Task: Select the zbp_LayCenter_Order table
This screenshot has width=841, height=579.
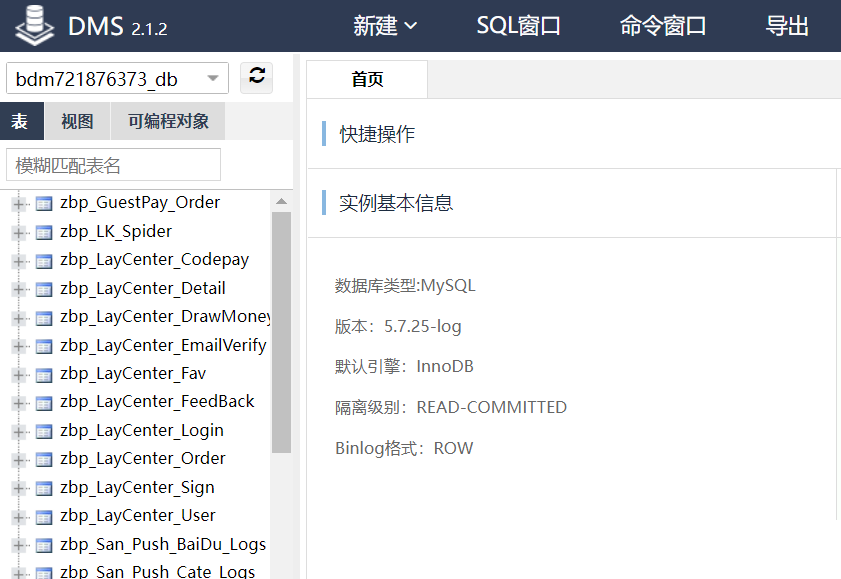Action: click(143, 459)
